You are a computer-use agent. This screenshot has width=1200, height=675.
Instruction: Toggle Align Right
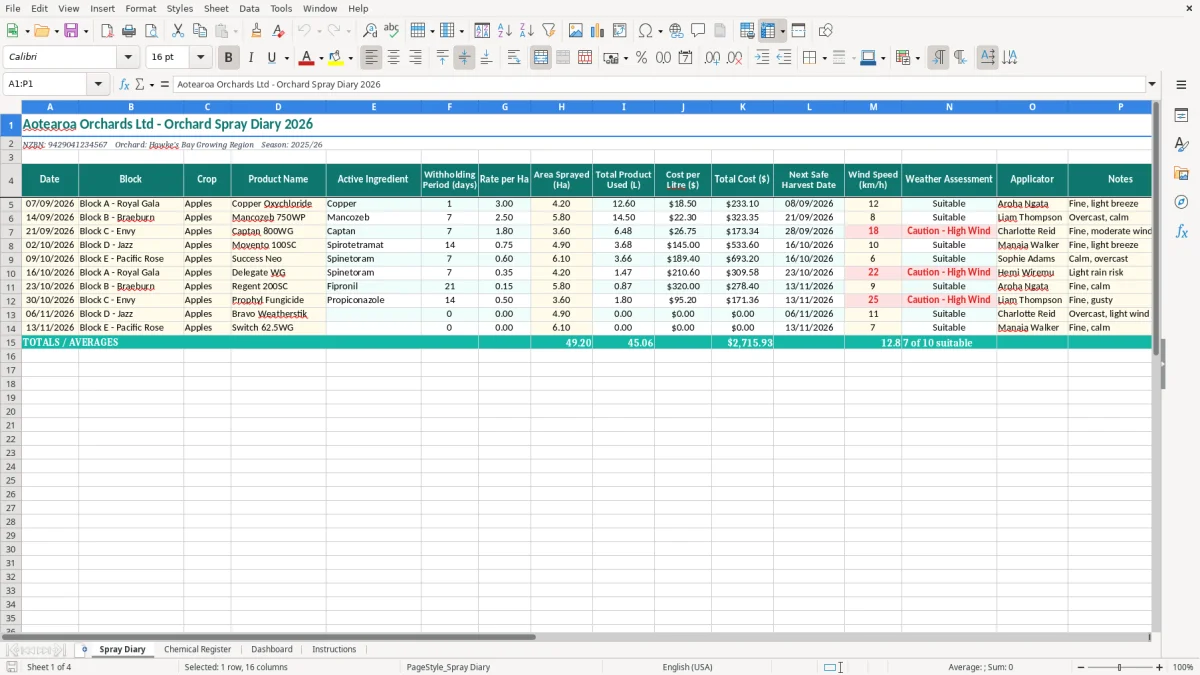pyautogui.click(x=415, y=58)
